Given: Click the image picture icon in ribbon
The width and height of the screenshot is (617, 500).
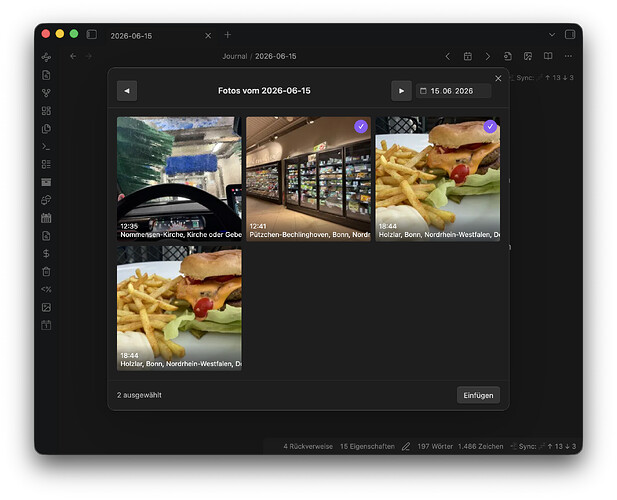Looking at the screenshot, I should (46, 307).
